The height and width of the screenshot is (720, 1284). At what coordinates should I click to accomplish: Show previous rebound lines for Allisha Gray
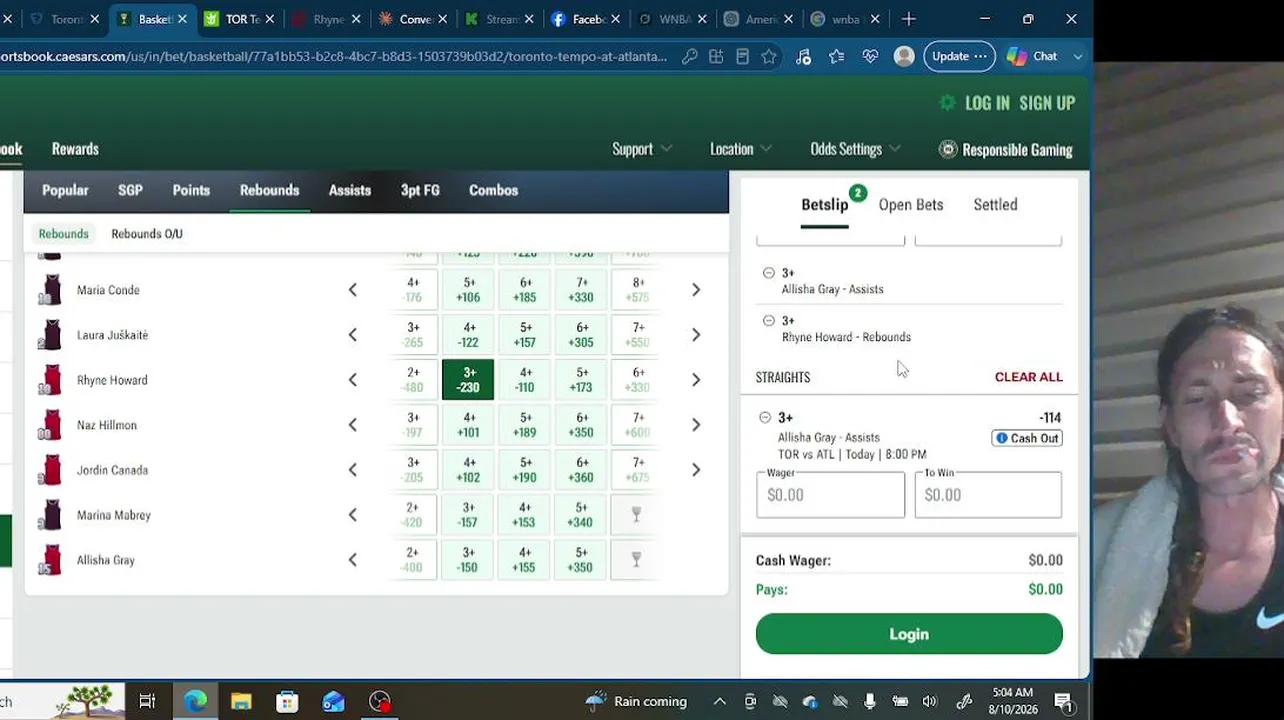[x=352, y=560]
